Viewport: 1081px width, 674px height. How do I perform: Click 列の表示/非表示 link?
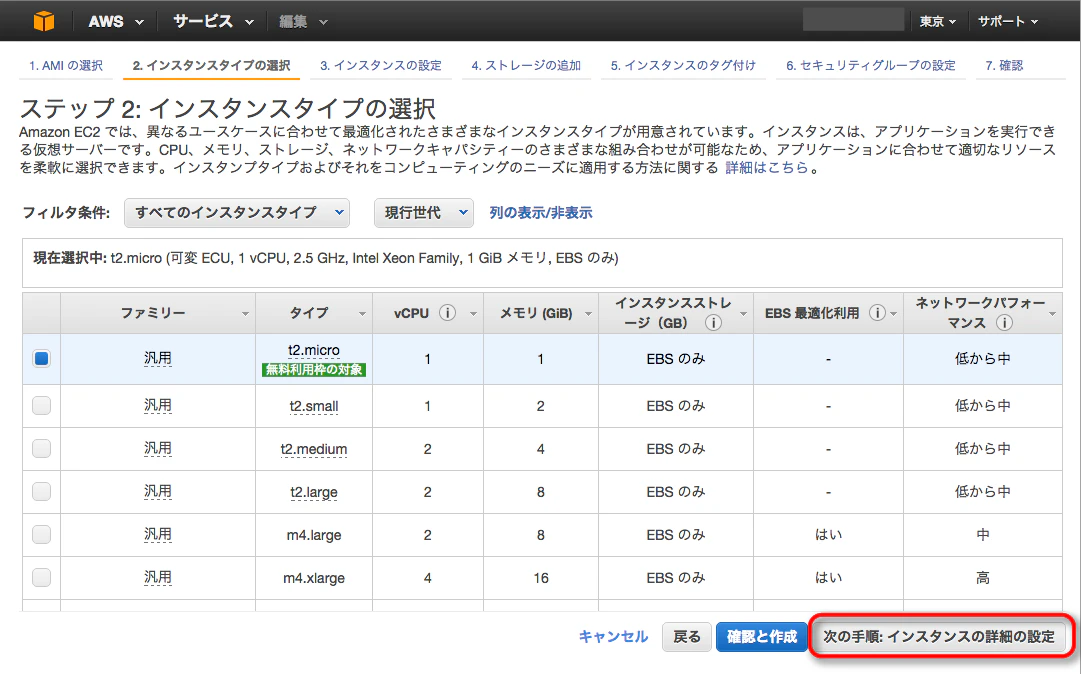540,213
